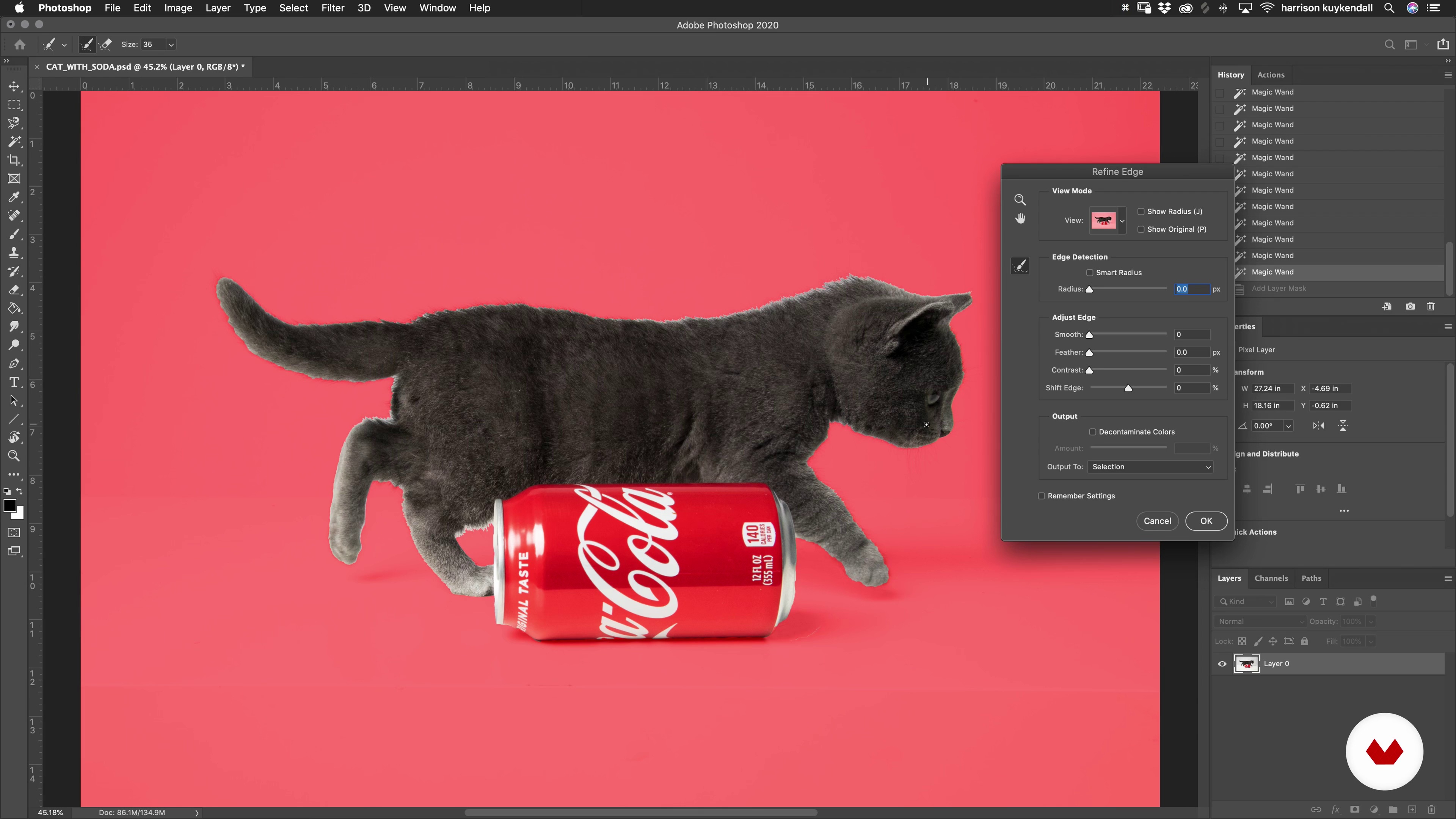Click the Home icon in options bar
Screen dimensions: 1456x819
20,44
